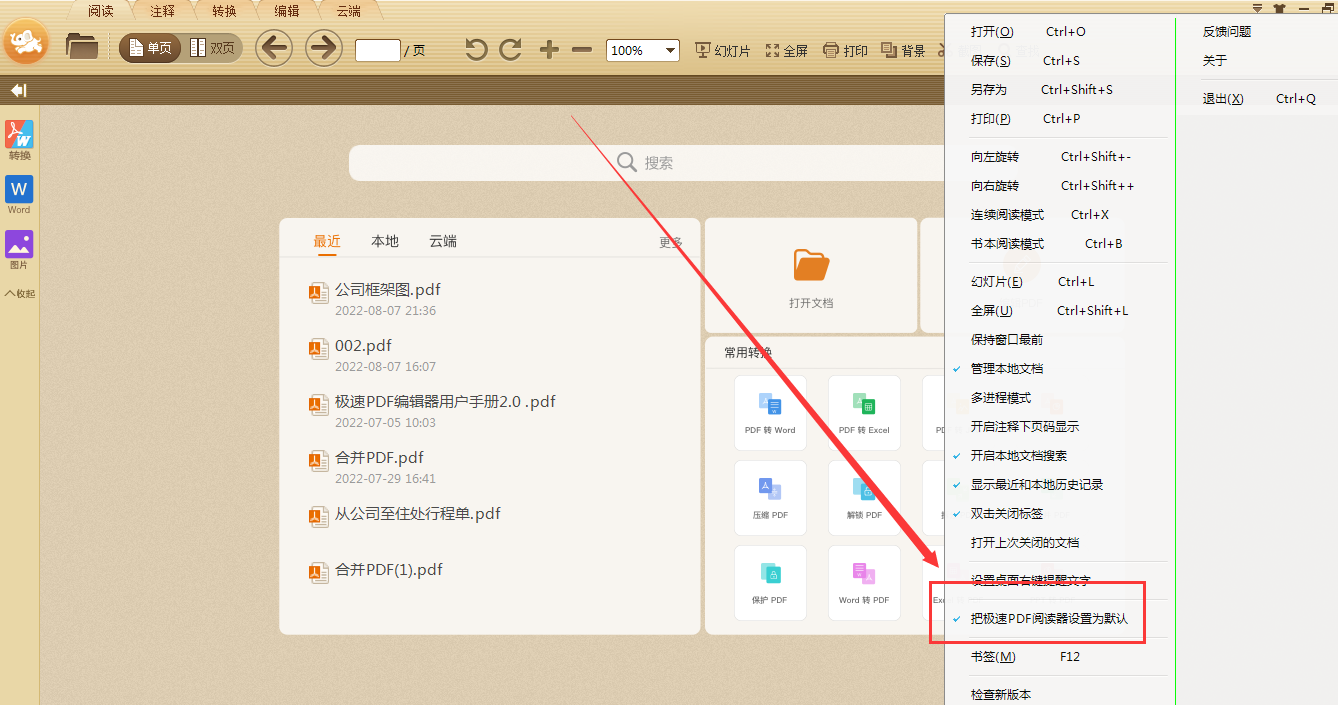Open the 转换 PDF-to-Word sidebar icon
The width and height of the screenshot is (1338, 705).
[20, 140]
